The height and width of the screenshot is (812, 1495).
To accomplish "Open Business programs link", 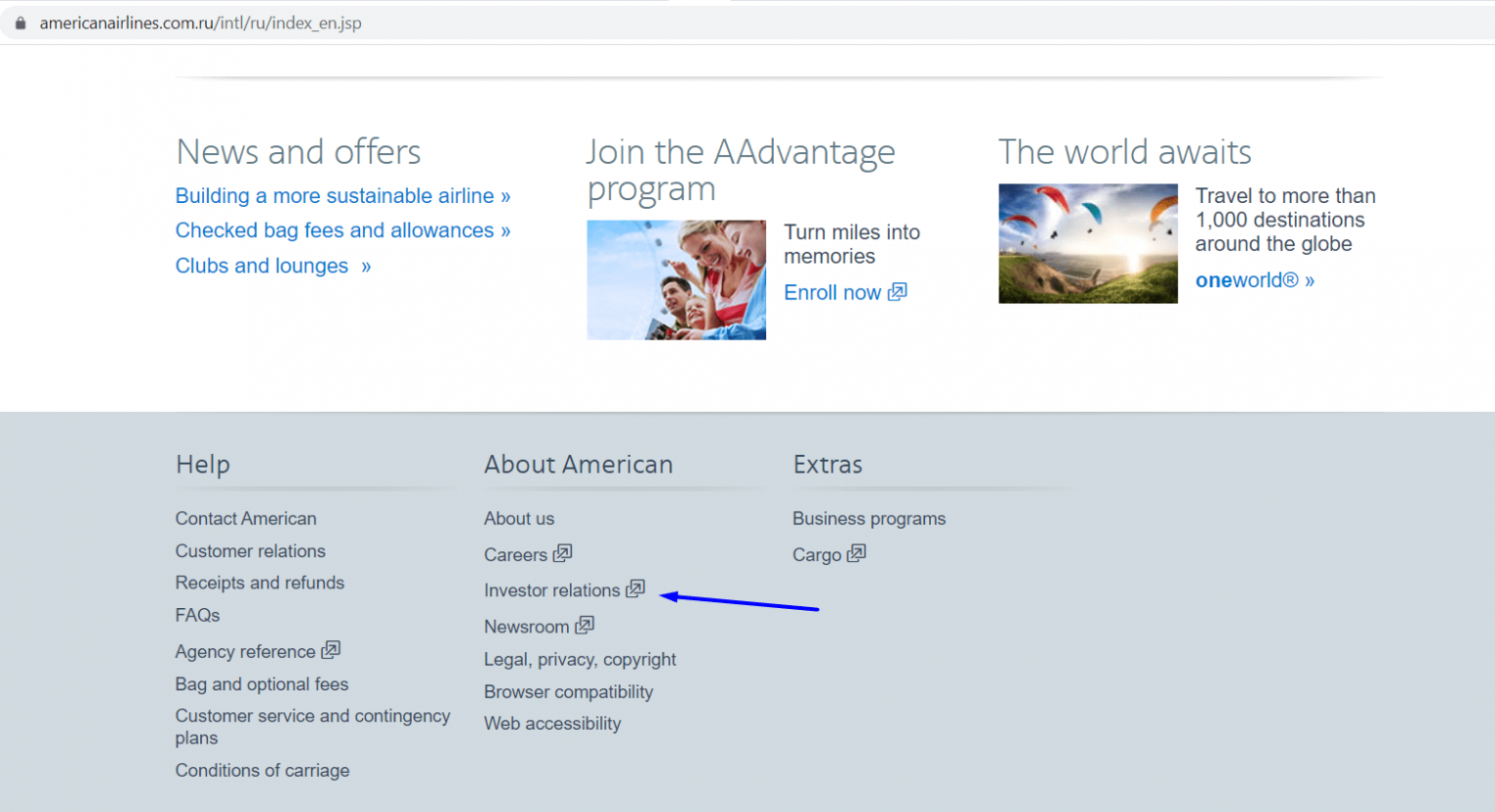I will [x=869, y=519].
